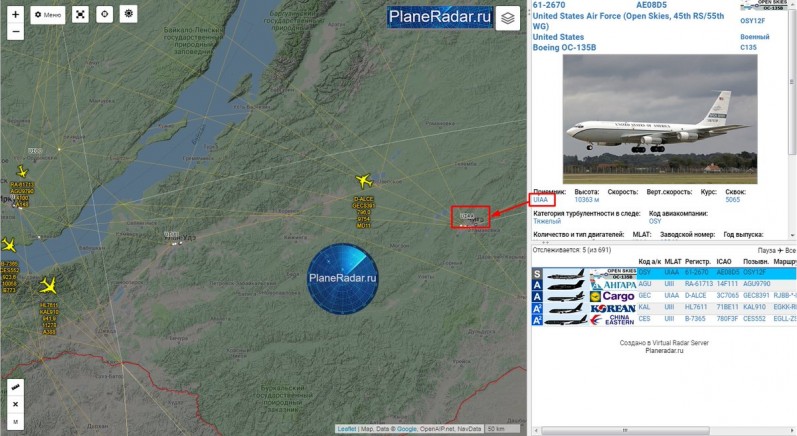Select the KAL910 aircraft on the map
797x436 pixels.
click(48, 286)
